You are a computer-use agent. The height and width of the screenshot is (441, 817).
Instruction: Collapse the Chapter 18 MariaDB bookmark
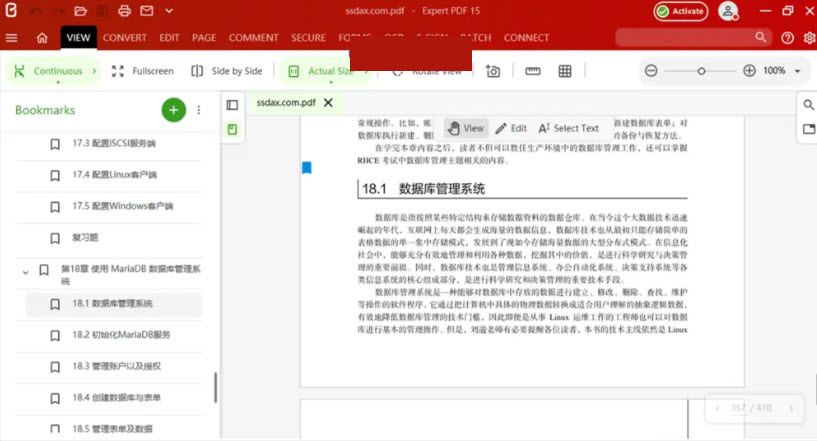tap(25, 272)
